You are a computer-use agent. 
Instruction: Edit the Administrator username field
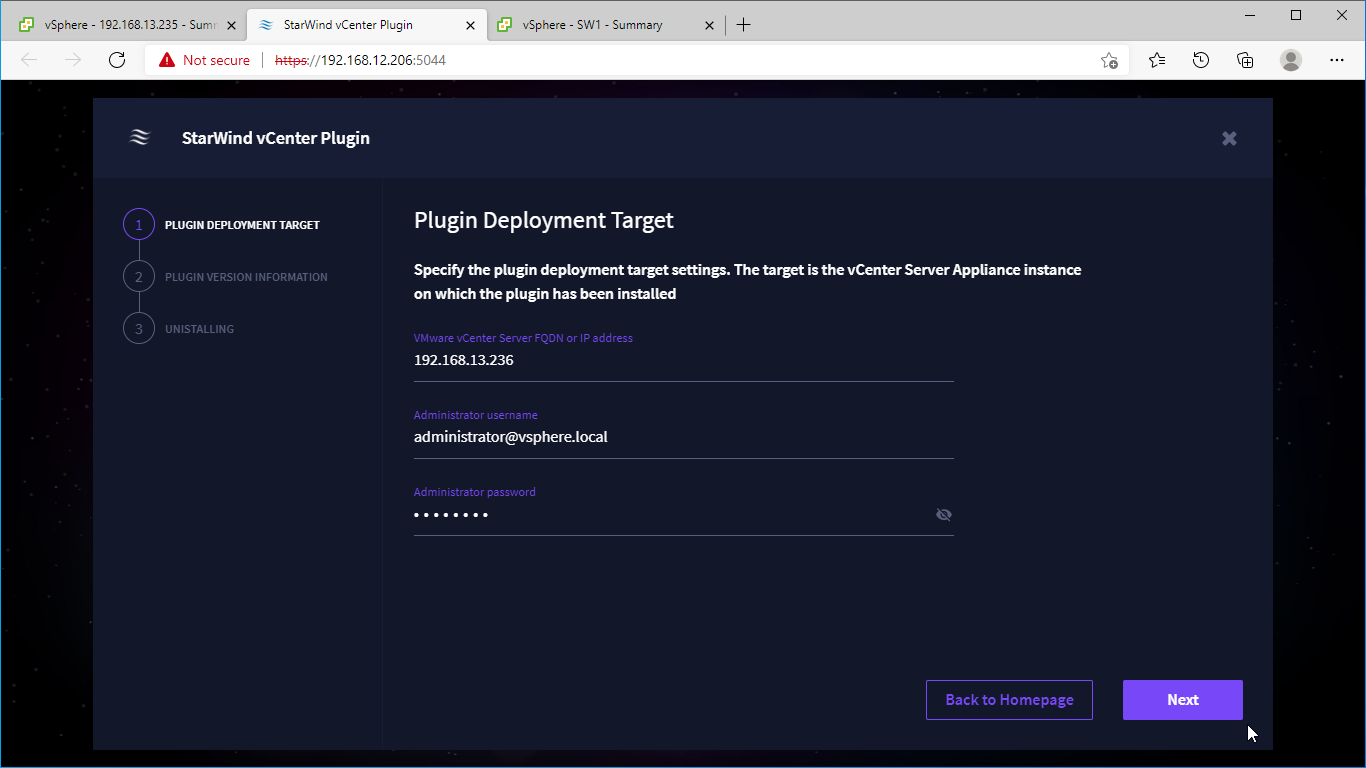pos(683,437)
